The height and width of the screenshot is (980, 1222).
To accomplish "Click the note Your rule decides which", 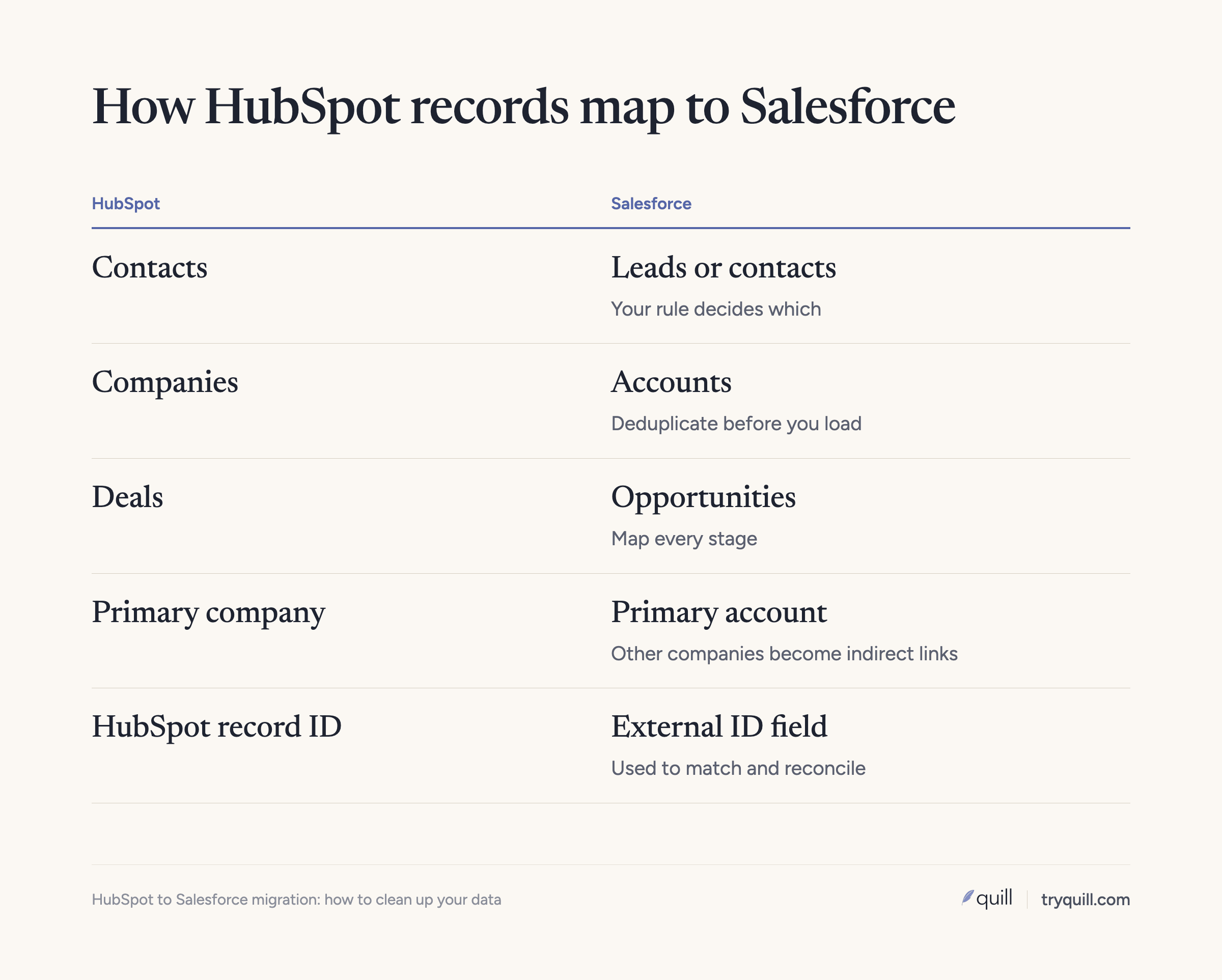I will (716, 310).
